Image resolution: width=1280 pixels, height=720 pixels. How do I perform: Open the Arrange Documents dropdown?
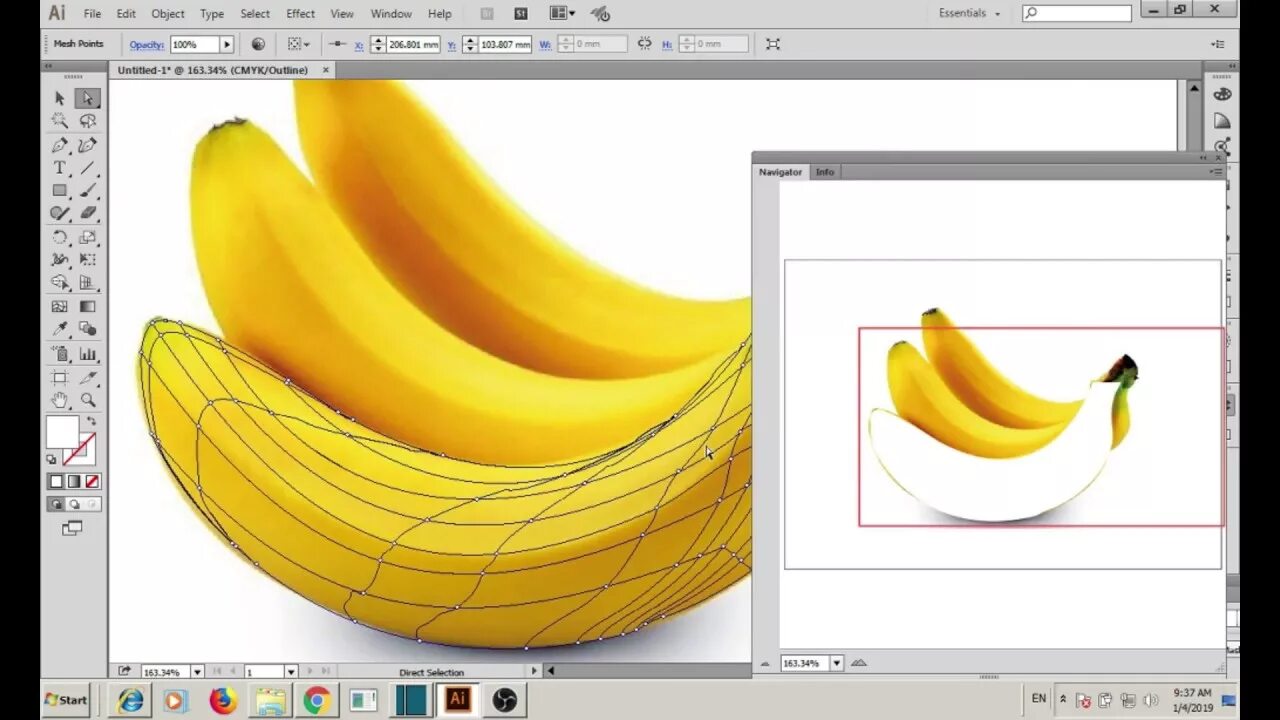(x=563, y=14)
